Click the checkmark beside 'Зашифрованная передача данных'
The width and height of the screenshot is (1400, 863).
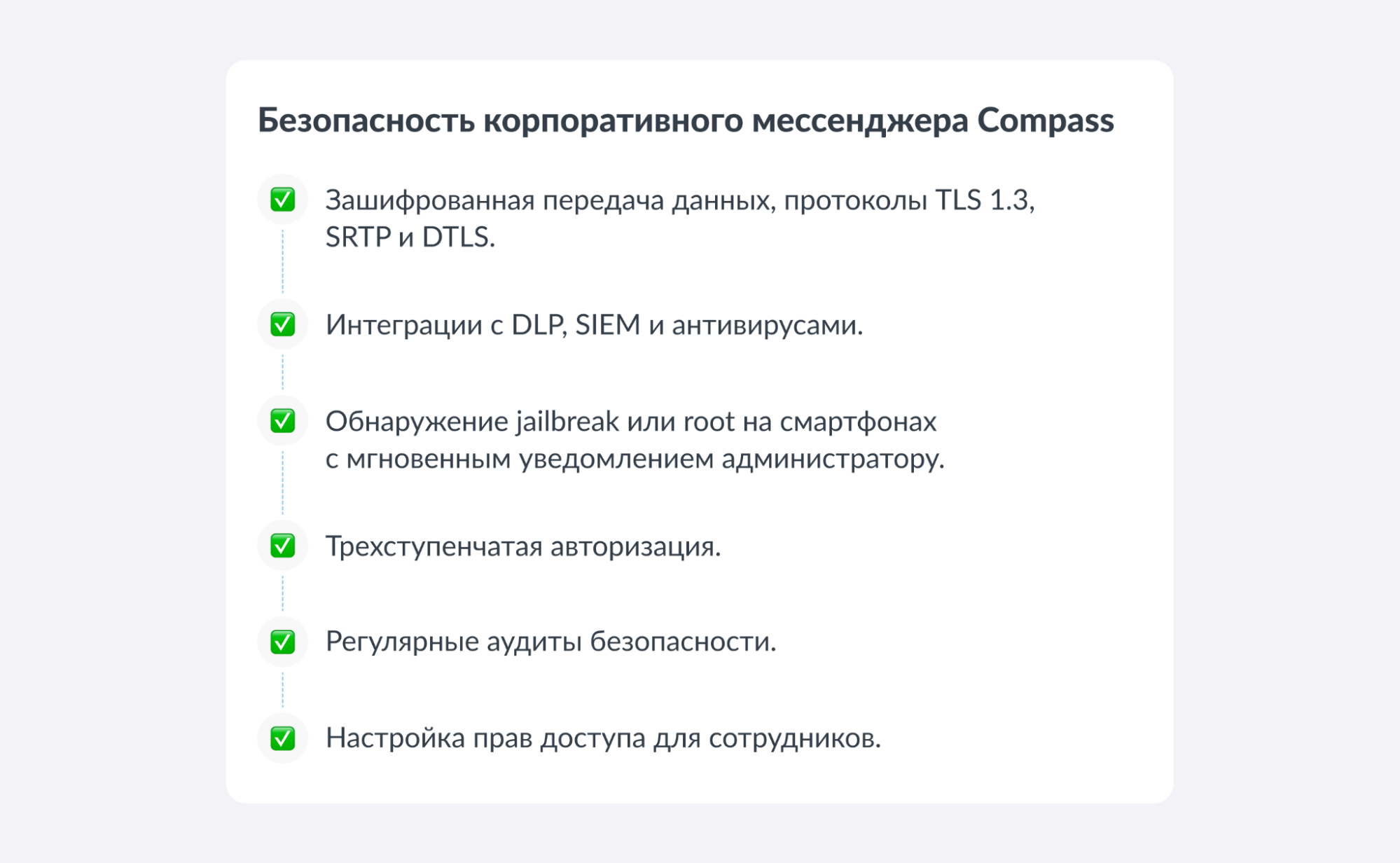(x=282, y=200)
